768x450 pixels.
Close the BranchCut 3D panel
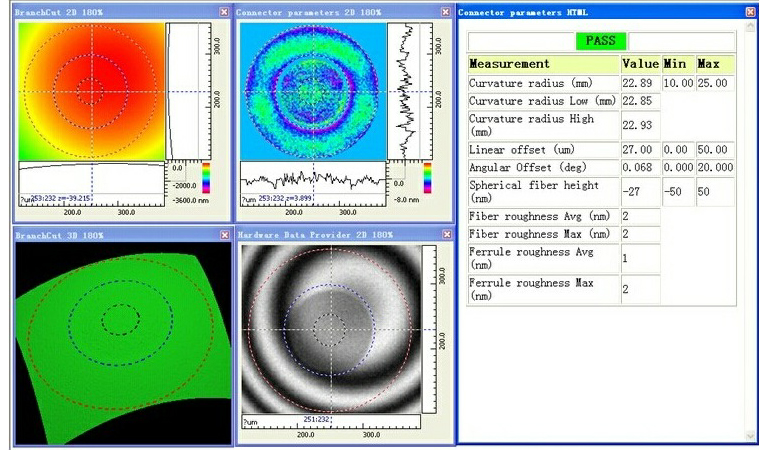(x=223, y=234)
